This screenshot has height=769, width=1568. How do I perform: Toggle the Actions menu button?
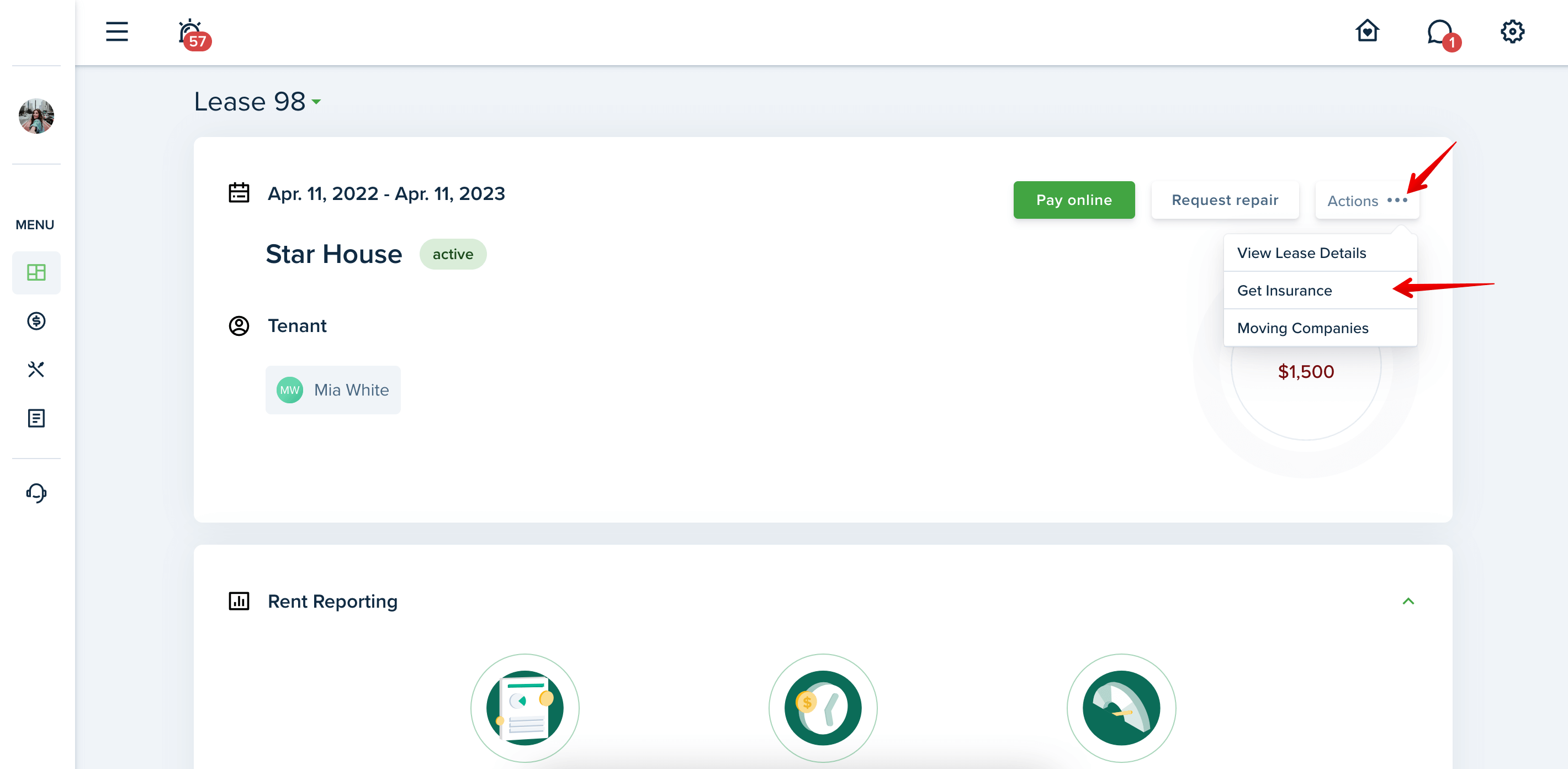click(x=1367, y=201)
